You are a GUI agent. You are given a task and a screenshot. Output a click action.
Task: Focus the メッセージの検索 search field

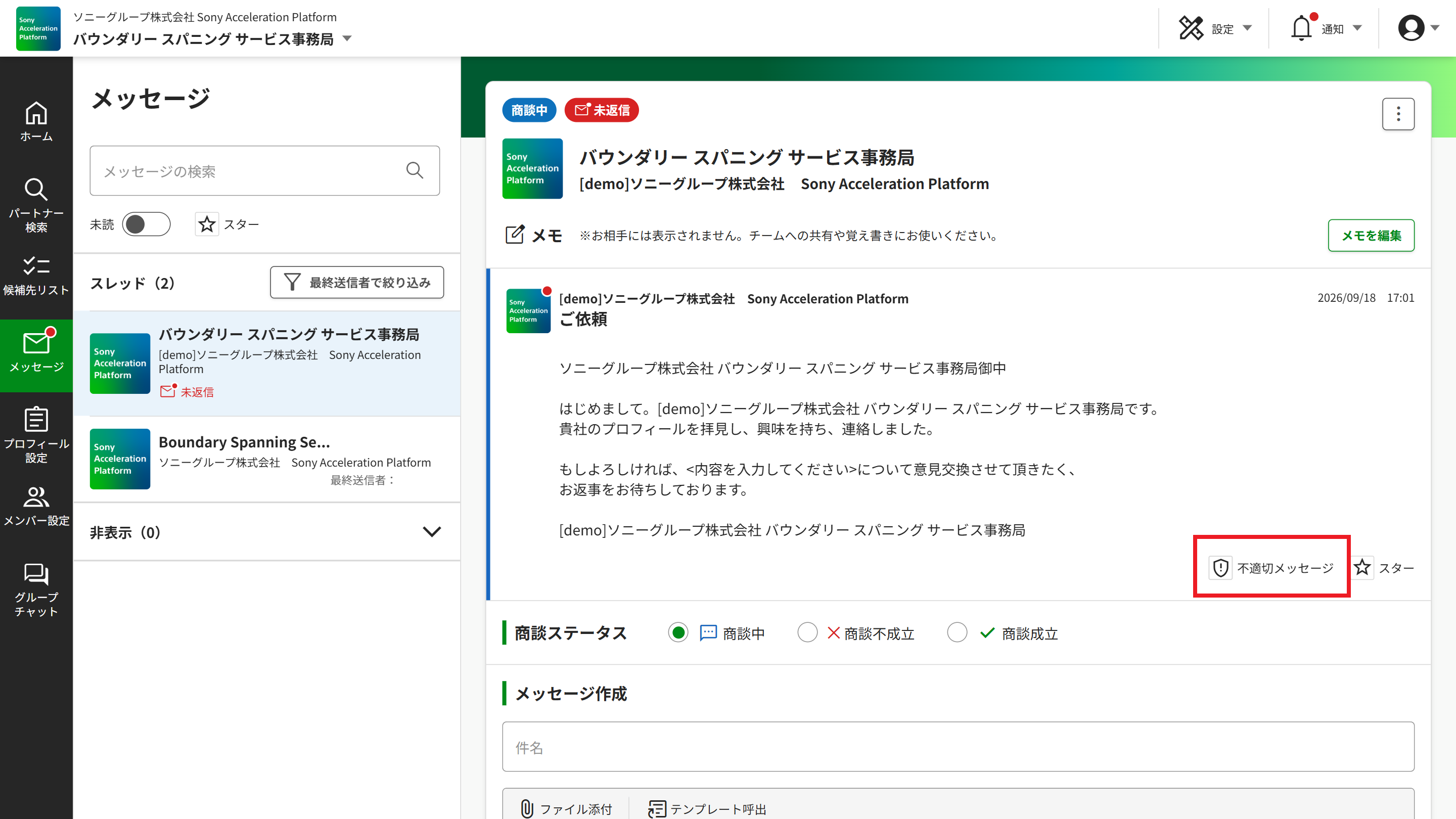[264, 171]
